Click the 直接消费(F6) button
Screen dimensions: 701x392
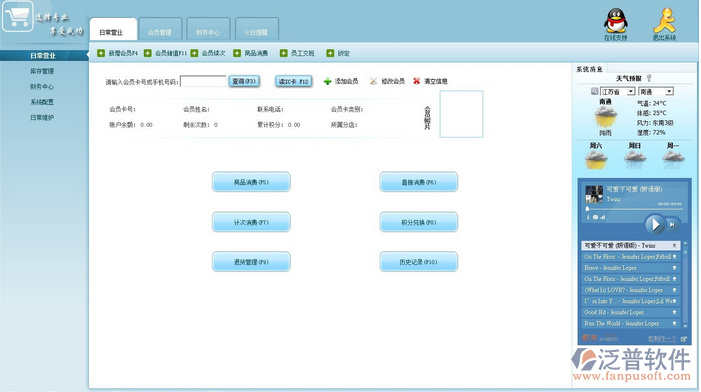(x=418, y=182)
